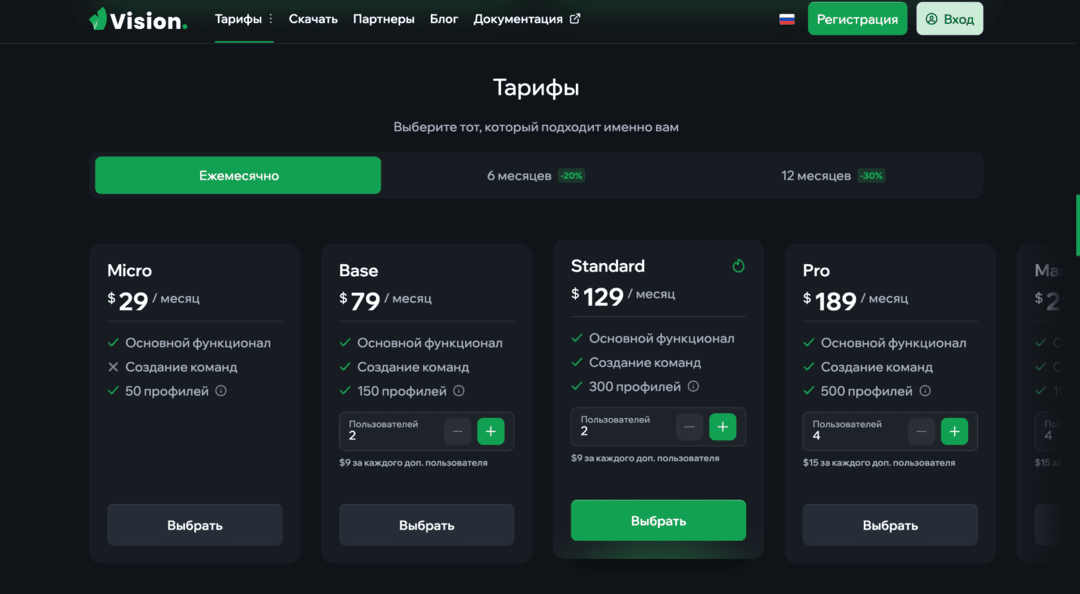Click the Вход login button
Screen dimensions: 1080x594
949,19
